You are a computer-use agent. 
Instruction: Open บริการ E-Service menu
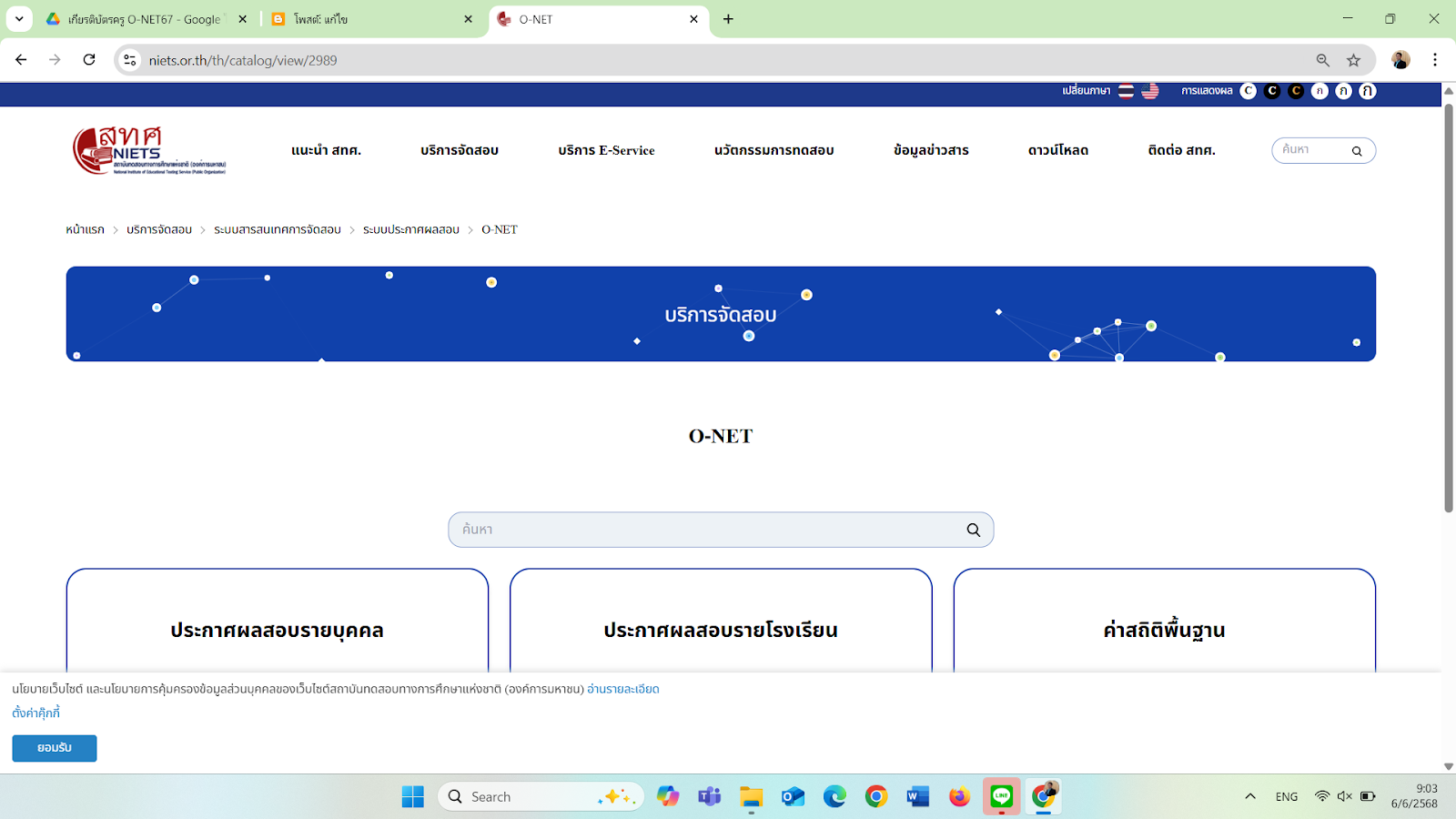(606, 150)
